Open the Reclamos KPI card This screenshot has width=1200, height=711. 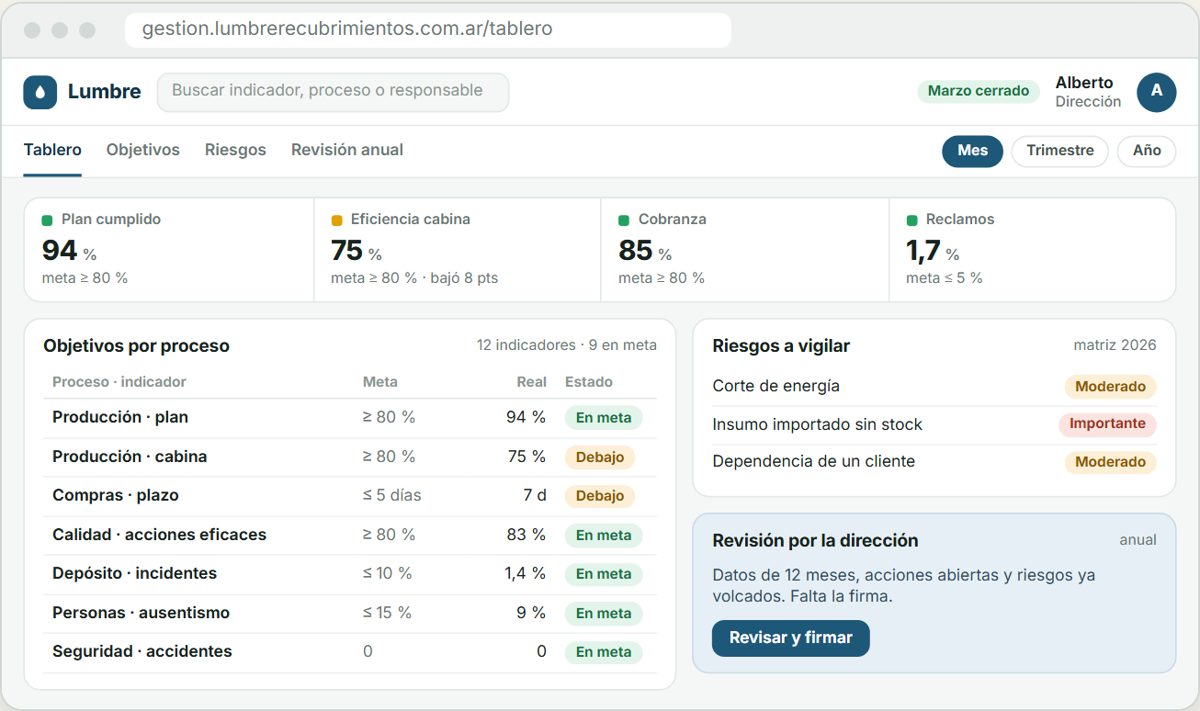coord(1032,249)
